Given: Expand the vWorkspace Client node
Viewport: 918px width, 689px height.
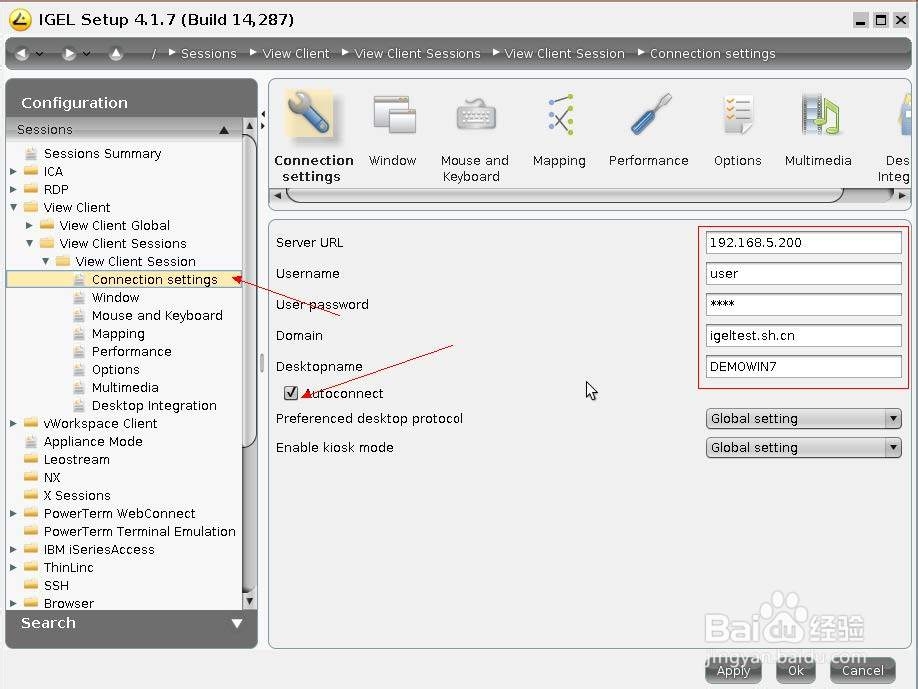Looking at the screenshot, I should pyautogui.click(x=13, y=423).
